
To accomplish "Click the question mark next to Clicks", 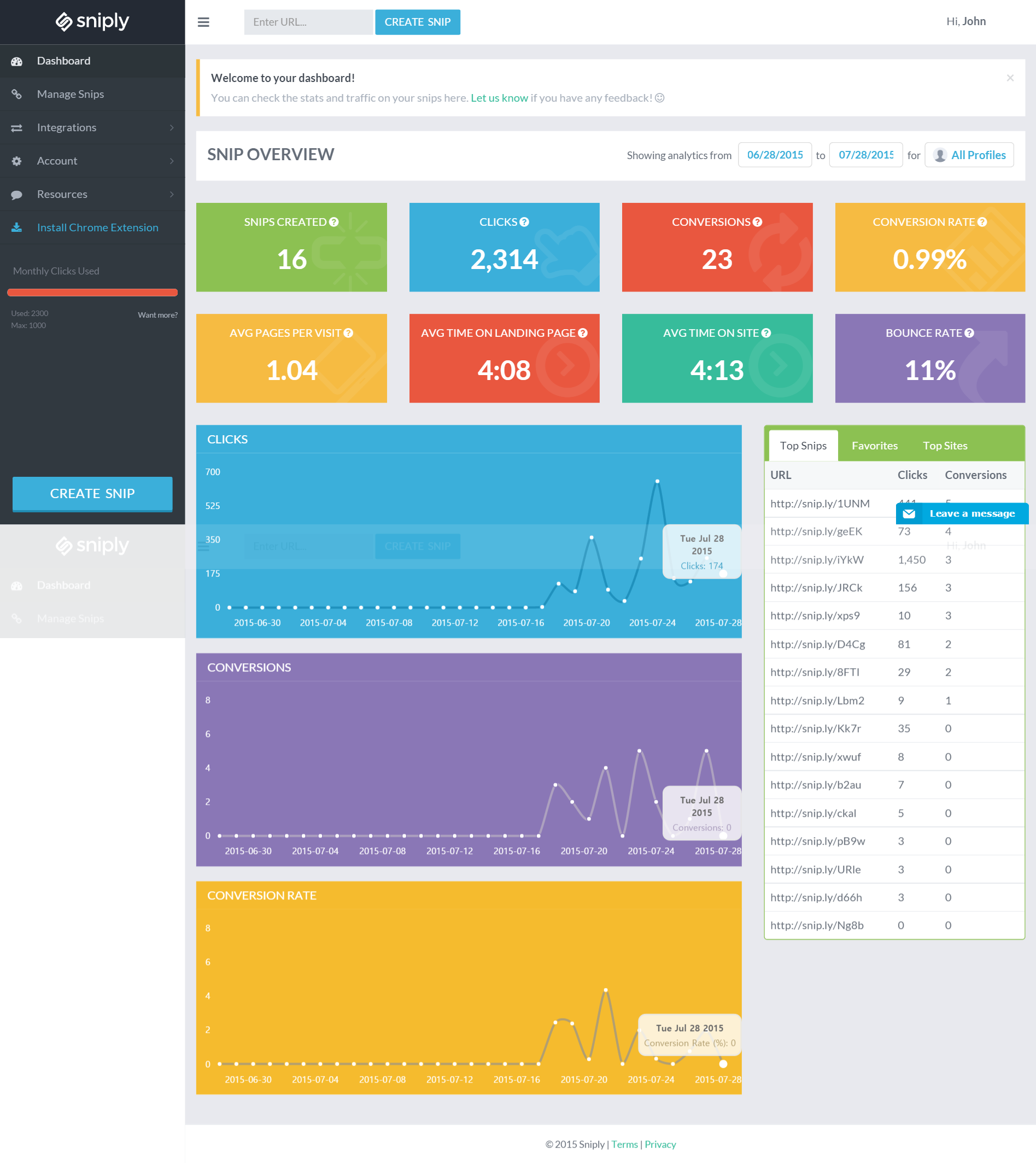I will (x=524, y=222).
